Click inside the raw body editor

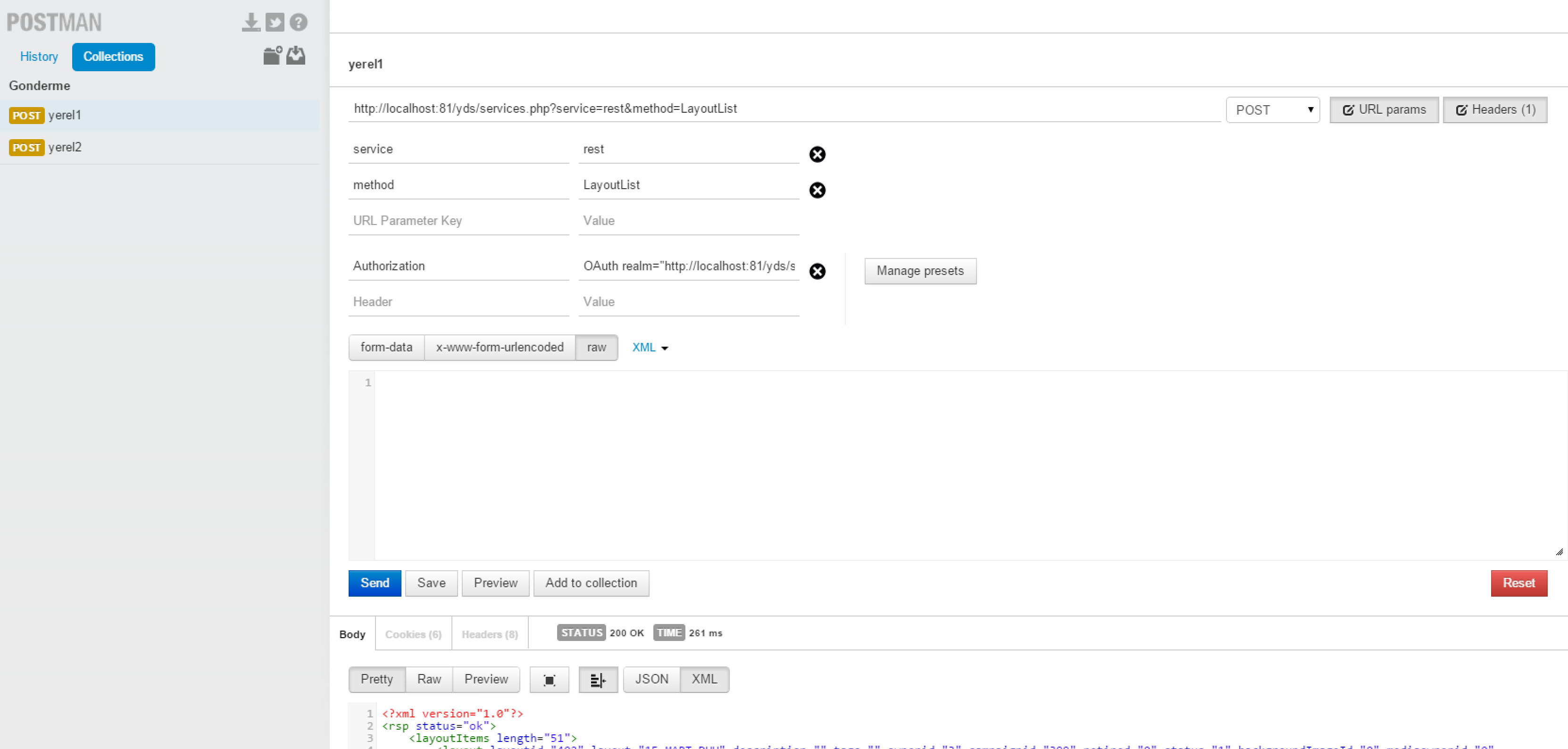[x=970, y=466]
